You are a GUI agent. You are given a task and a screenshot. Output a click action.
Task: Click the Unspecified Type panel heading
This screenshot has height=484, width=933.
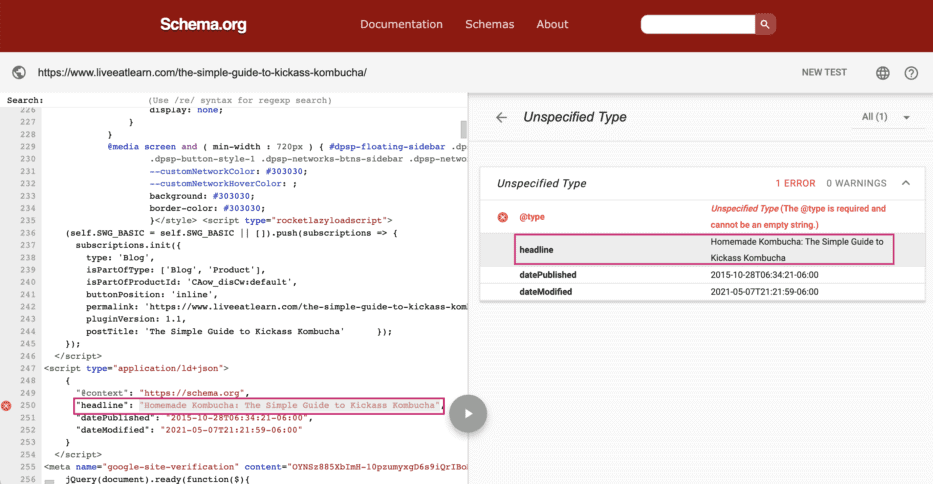point(575,117)
